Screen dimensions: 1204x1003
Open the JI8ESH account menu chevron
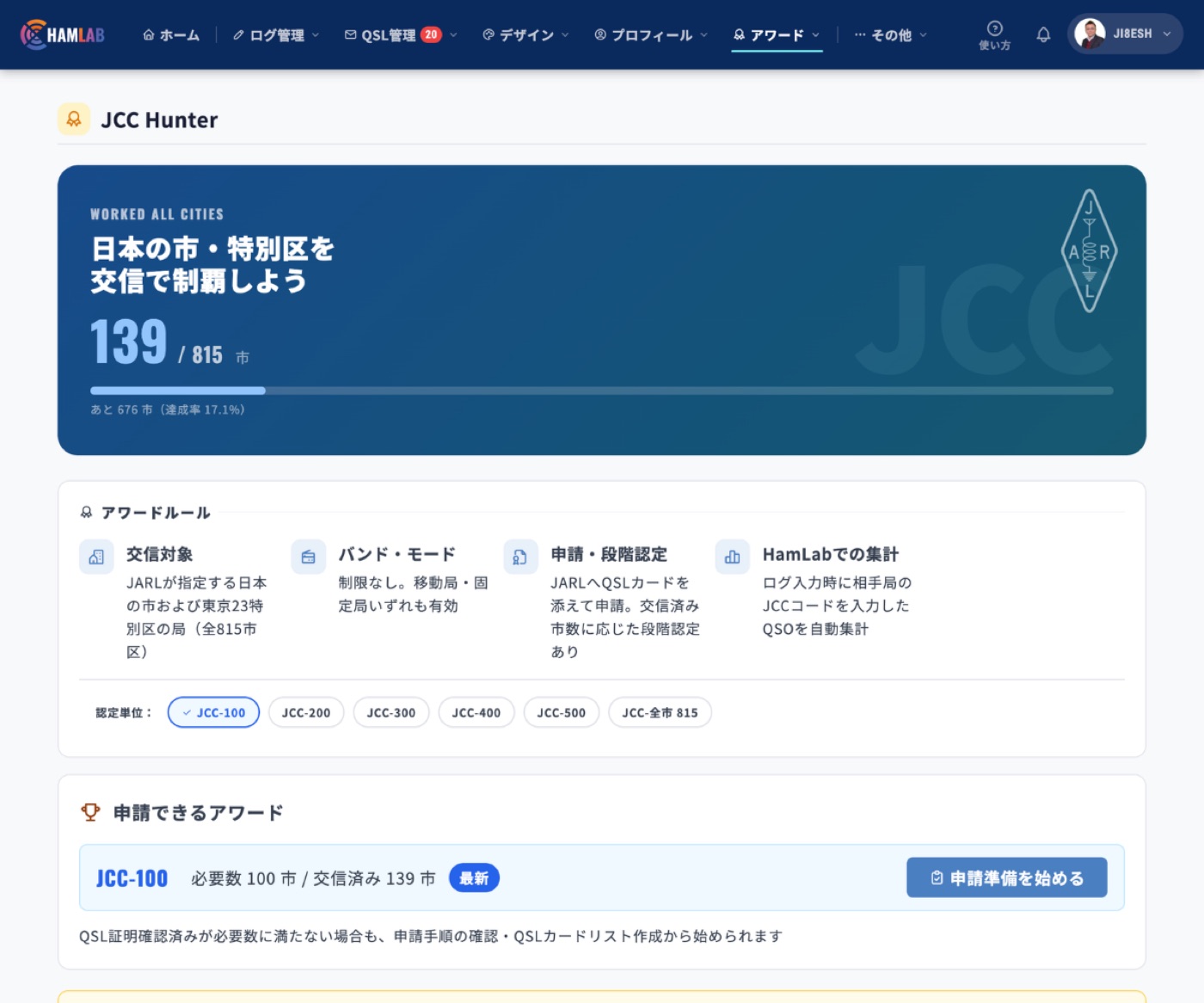[x=1167, y=34]
